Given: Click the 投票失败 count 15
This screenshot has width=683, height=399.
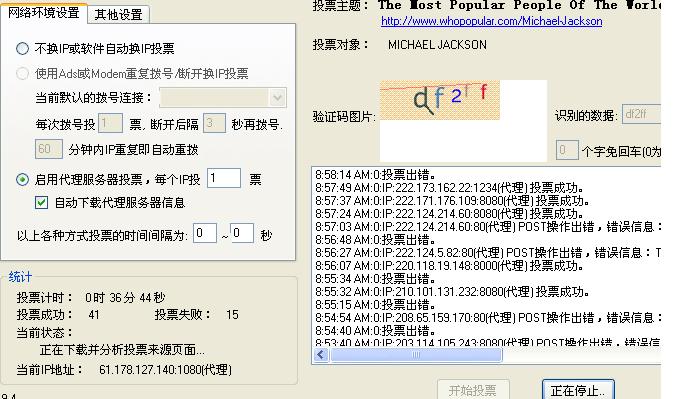Looking at the screenshot, I should [232, 315].
